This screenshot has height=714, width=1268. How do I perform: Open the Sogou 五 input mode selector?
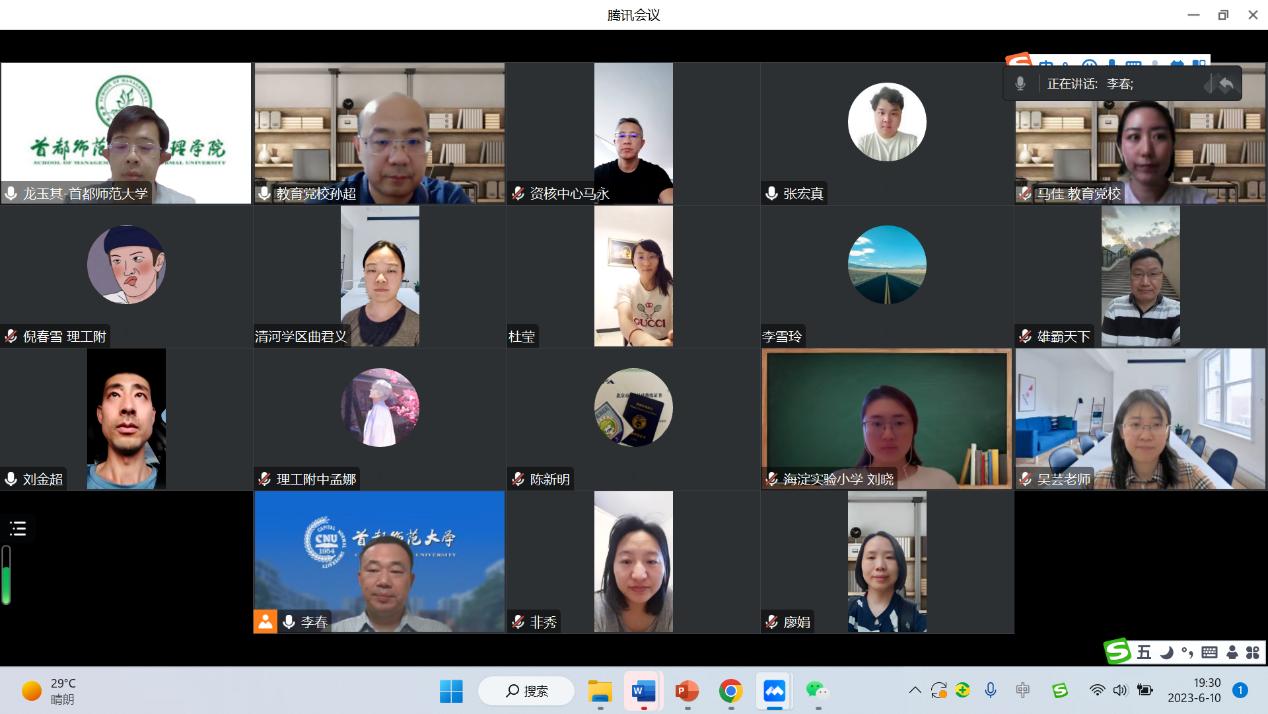click(x=1144, y=652)
